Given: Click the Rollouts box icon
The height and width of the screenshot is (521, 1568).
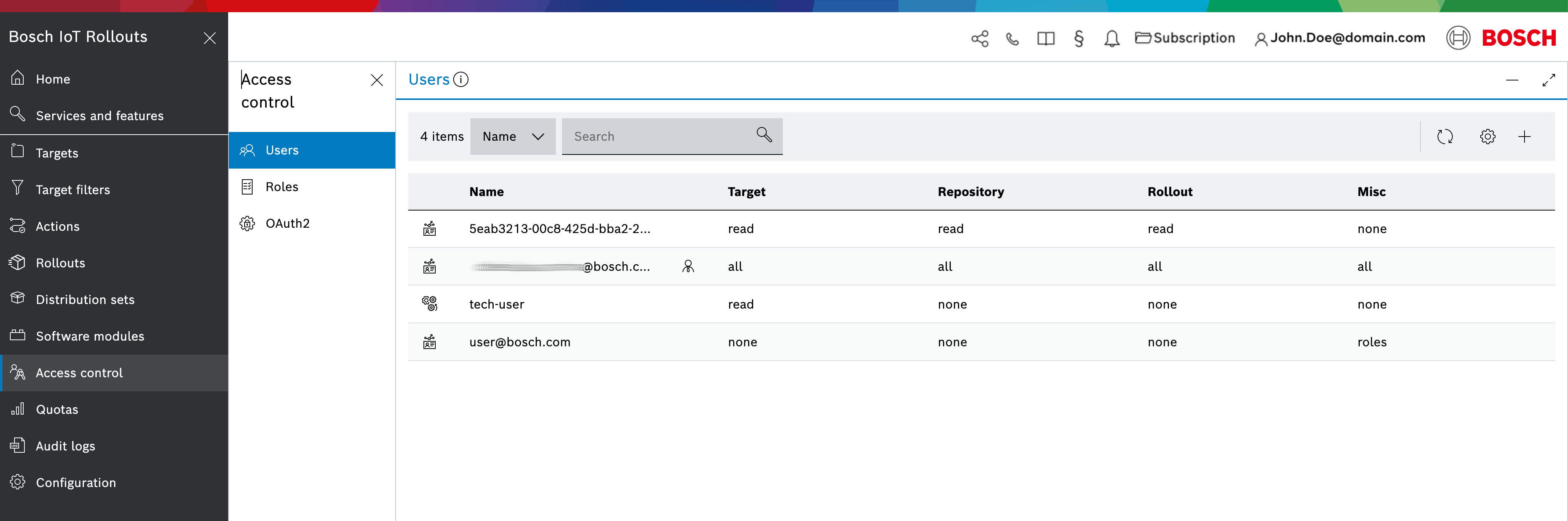Looking at the screenshot, I should pyautogui.click(x=18, y=262).
